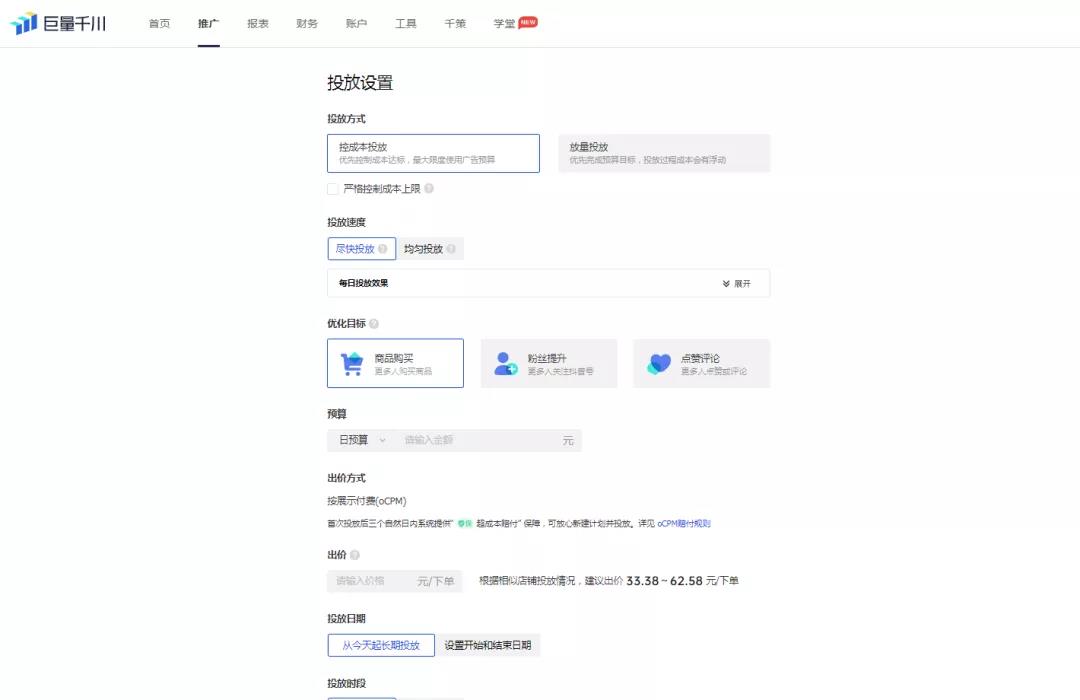
Task: Click the 请输入金额 budget input field
Action: pos(480,440)
